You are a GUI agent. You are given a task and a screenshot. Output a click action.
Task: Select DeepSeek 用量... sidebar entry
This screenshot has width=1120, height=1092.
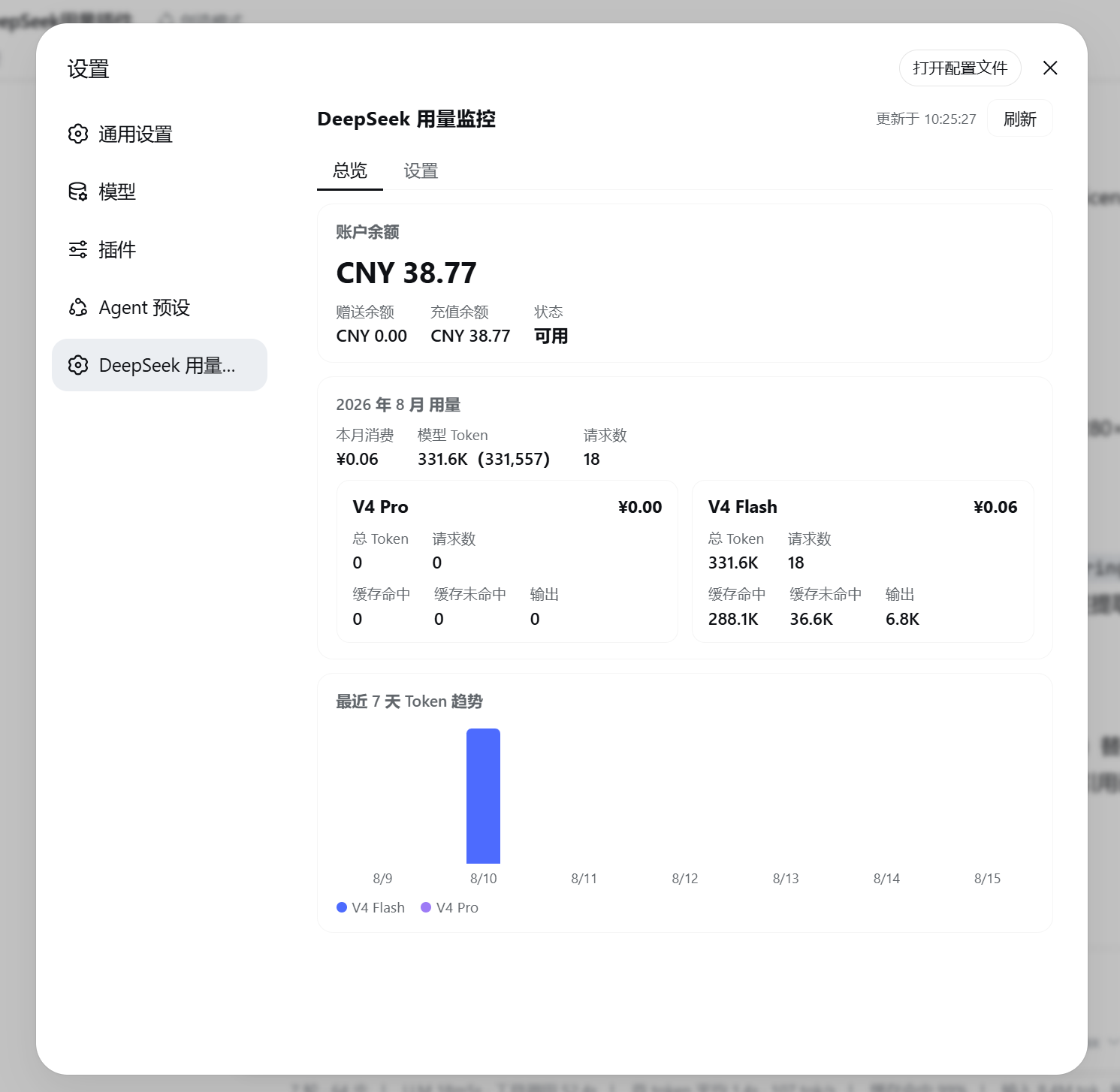coord(159,365)
